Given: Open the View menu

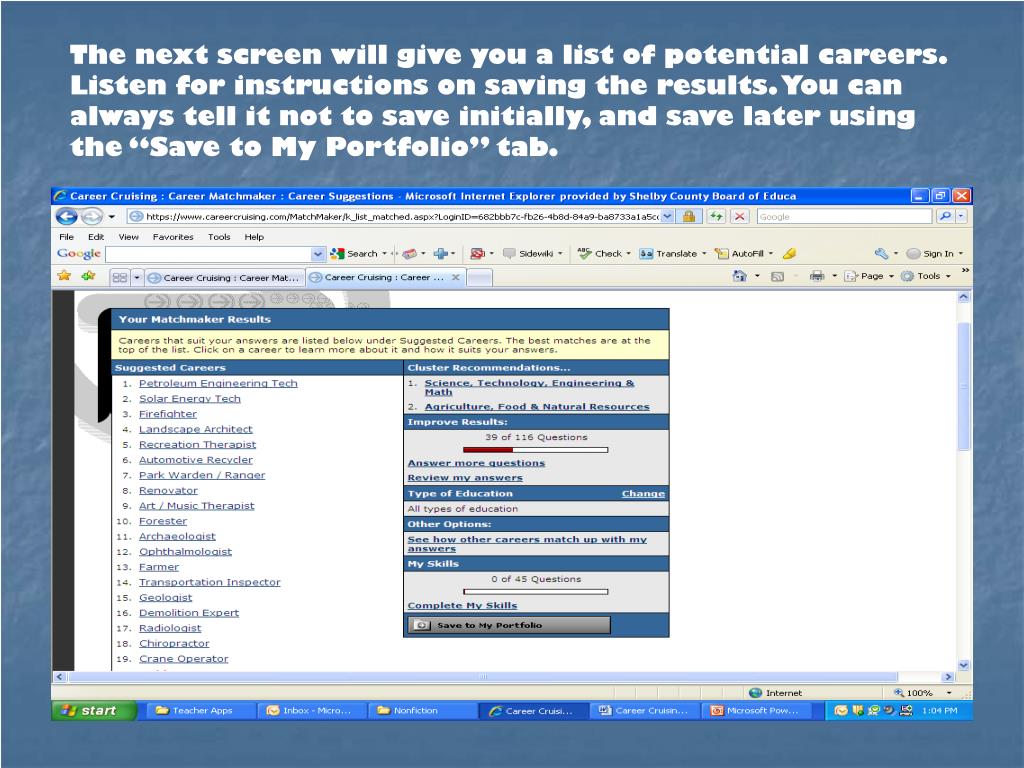Looking at the screenshot, I should point(129,237).
